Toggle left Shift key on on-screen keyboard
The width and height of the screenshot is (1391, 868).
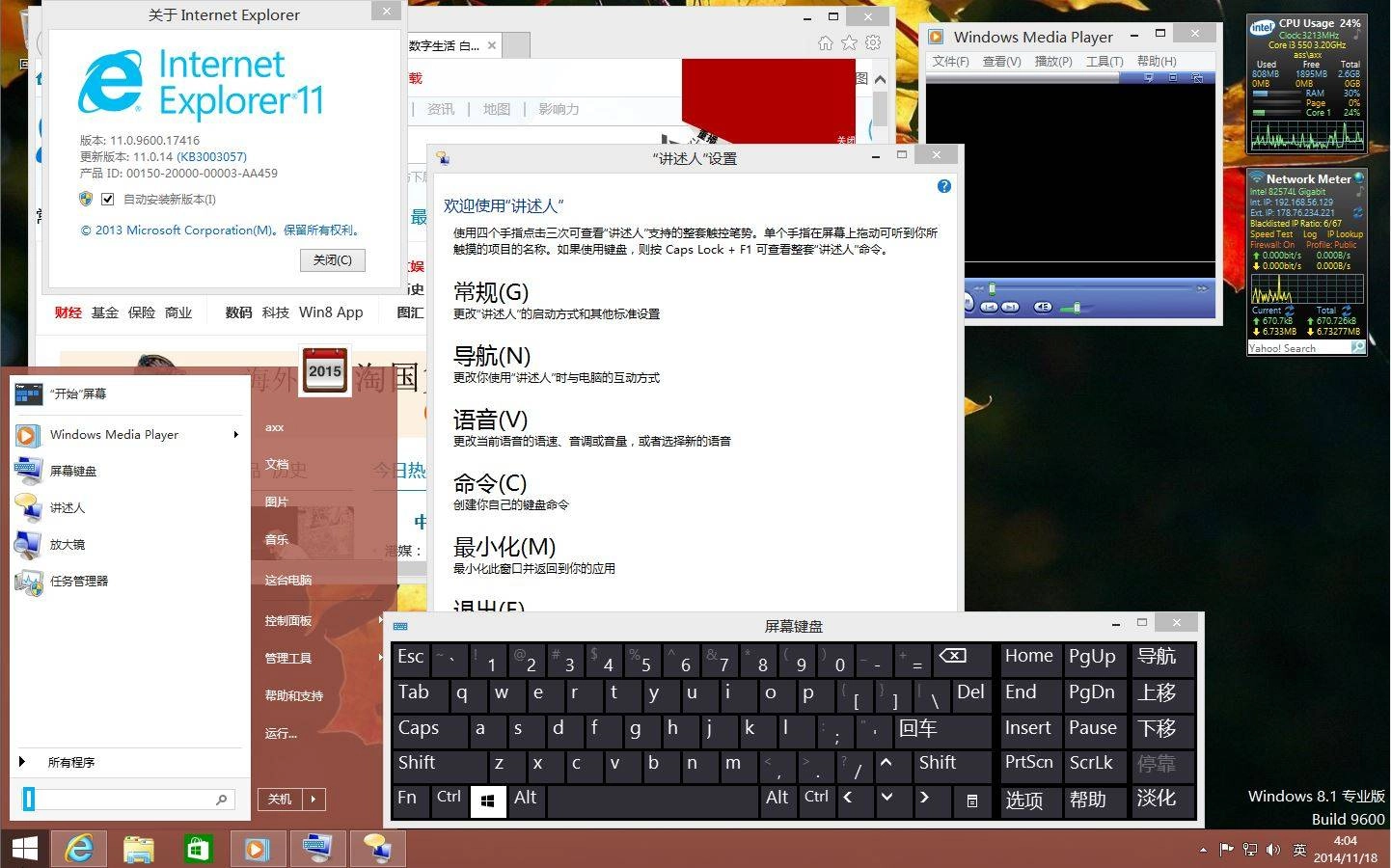tap(440, 765)
